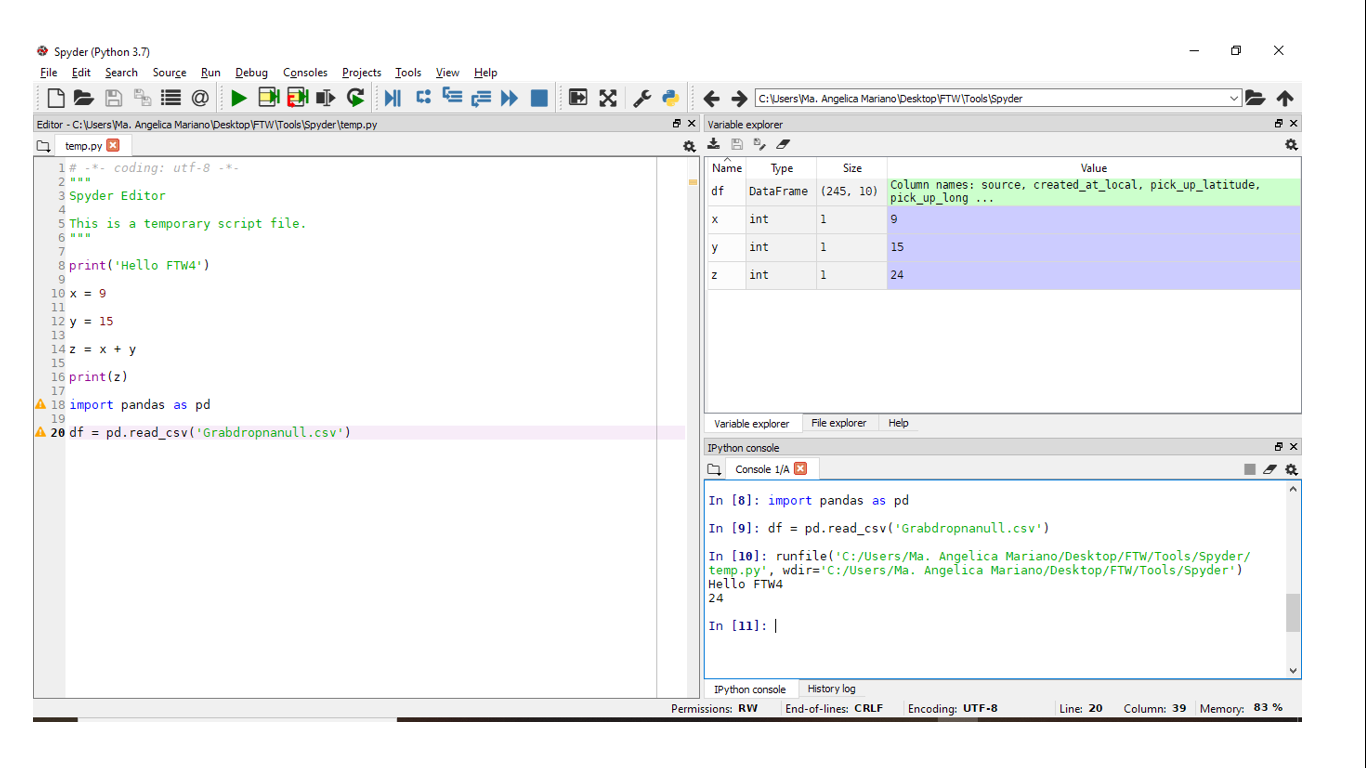Switch to the File explorer tab
The image size is (1366, 768).
[x=838, y=423]
